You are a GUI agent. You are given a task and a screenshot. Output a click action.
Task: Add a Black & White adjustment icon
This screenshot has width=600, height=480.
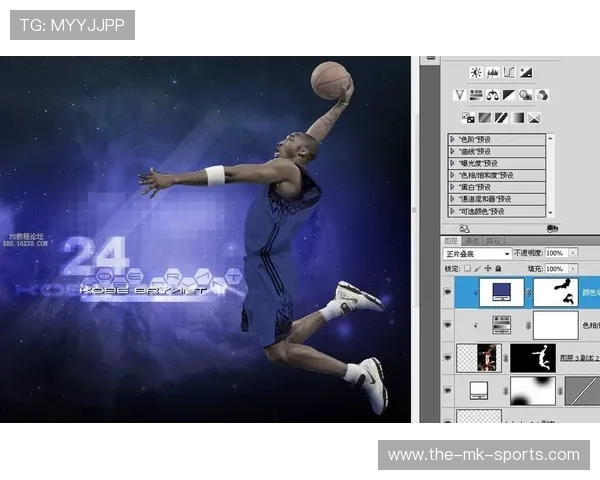pos(509,95)
